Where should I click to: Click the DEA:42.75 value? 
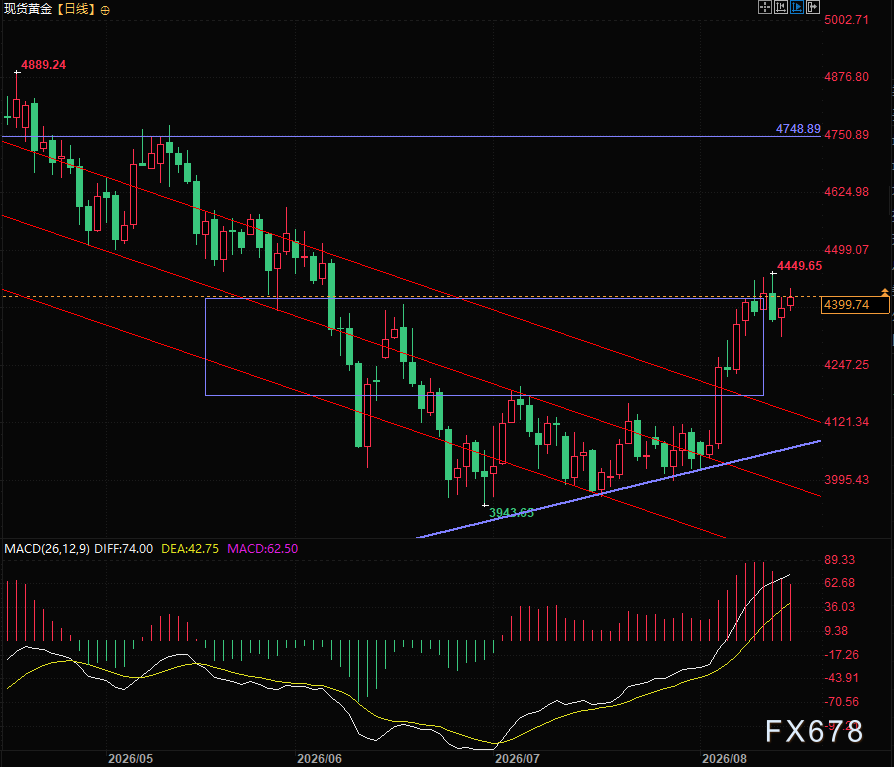pyautogui.click(x=190, y=549)
